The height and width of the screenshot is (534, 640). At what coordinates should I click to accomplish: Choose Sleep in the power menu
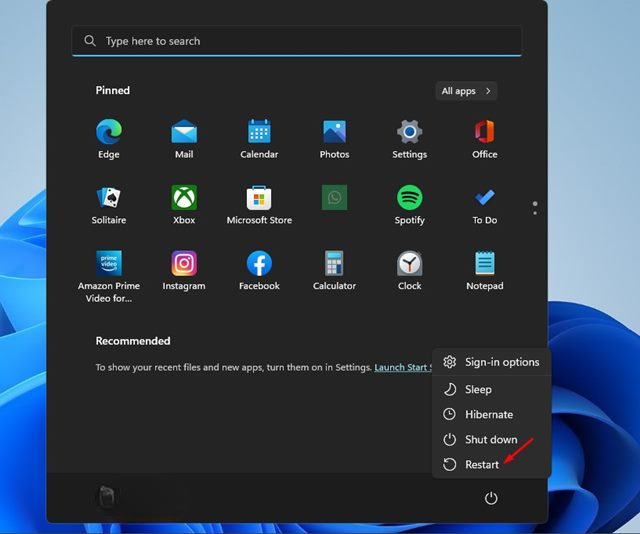pyautogui.click(x=491, y=389)
